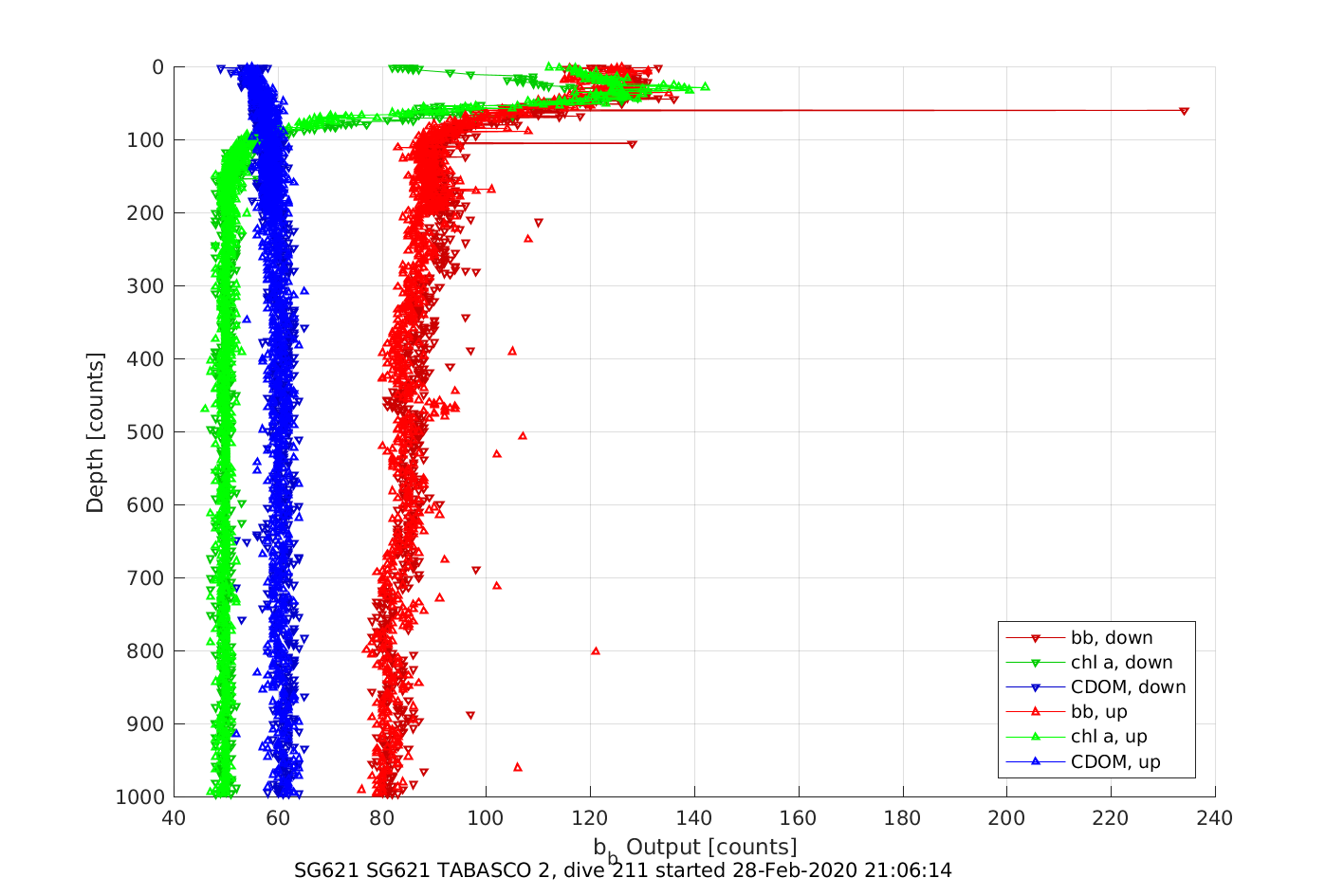
Task: Click y-axis tick label 700
Action: coord(146,578)
